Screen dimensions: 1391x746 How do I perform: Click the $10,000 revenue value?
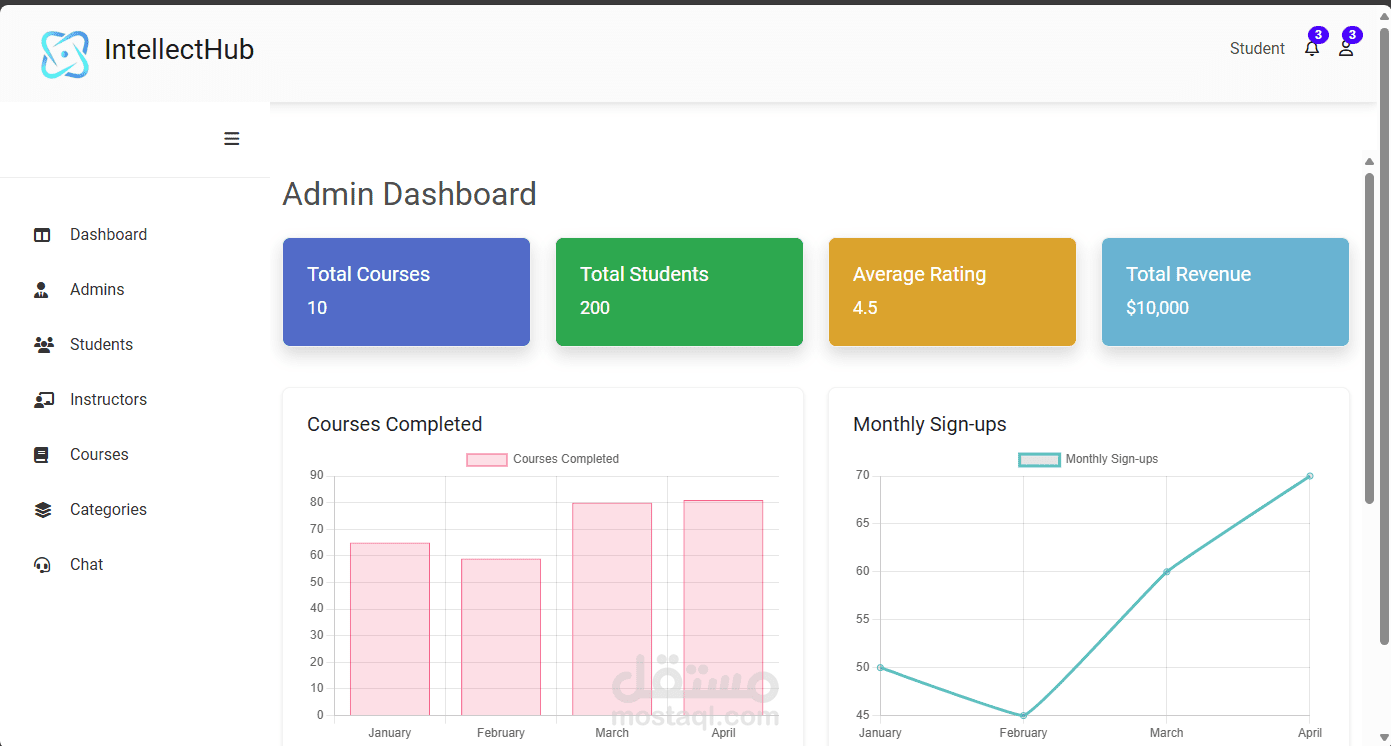(1157, 308)
